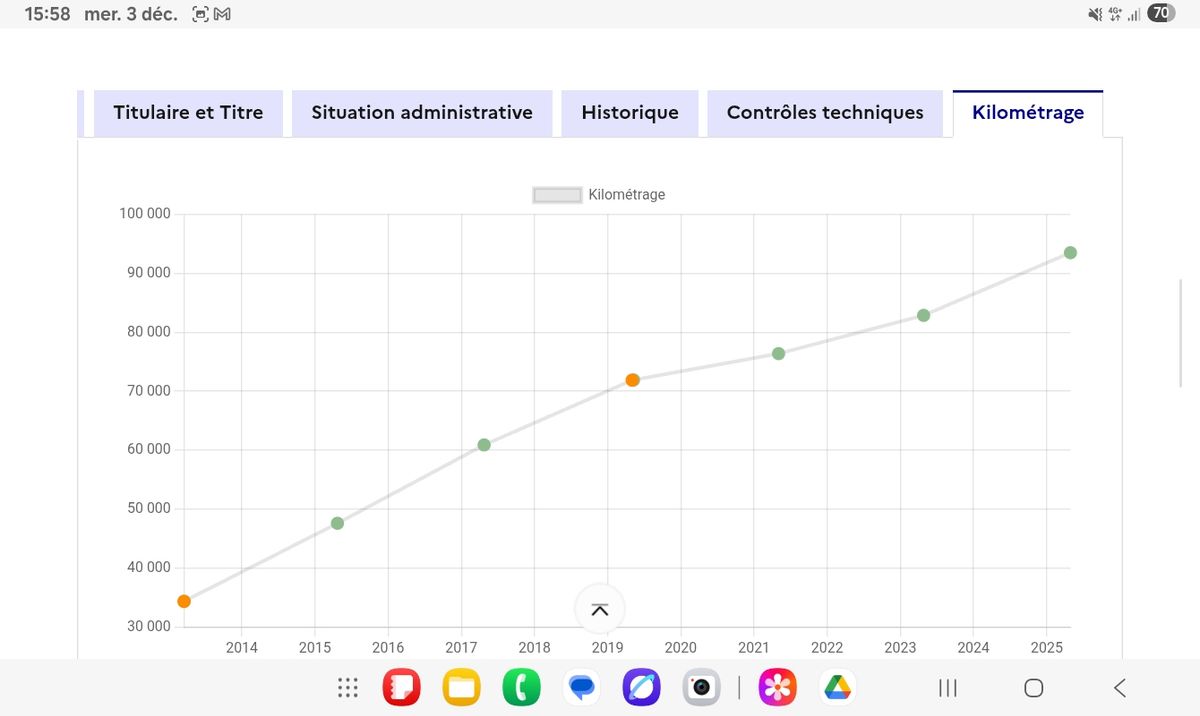Click the green 2015 data point
The width and height of the screenshot is (1200, 716).
[x=337, y=523]
